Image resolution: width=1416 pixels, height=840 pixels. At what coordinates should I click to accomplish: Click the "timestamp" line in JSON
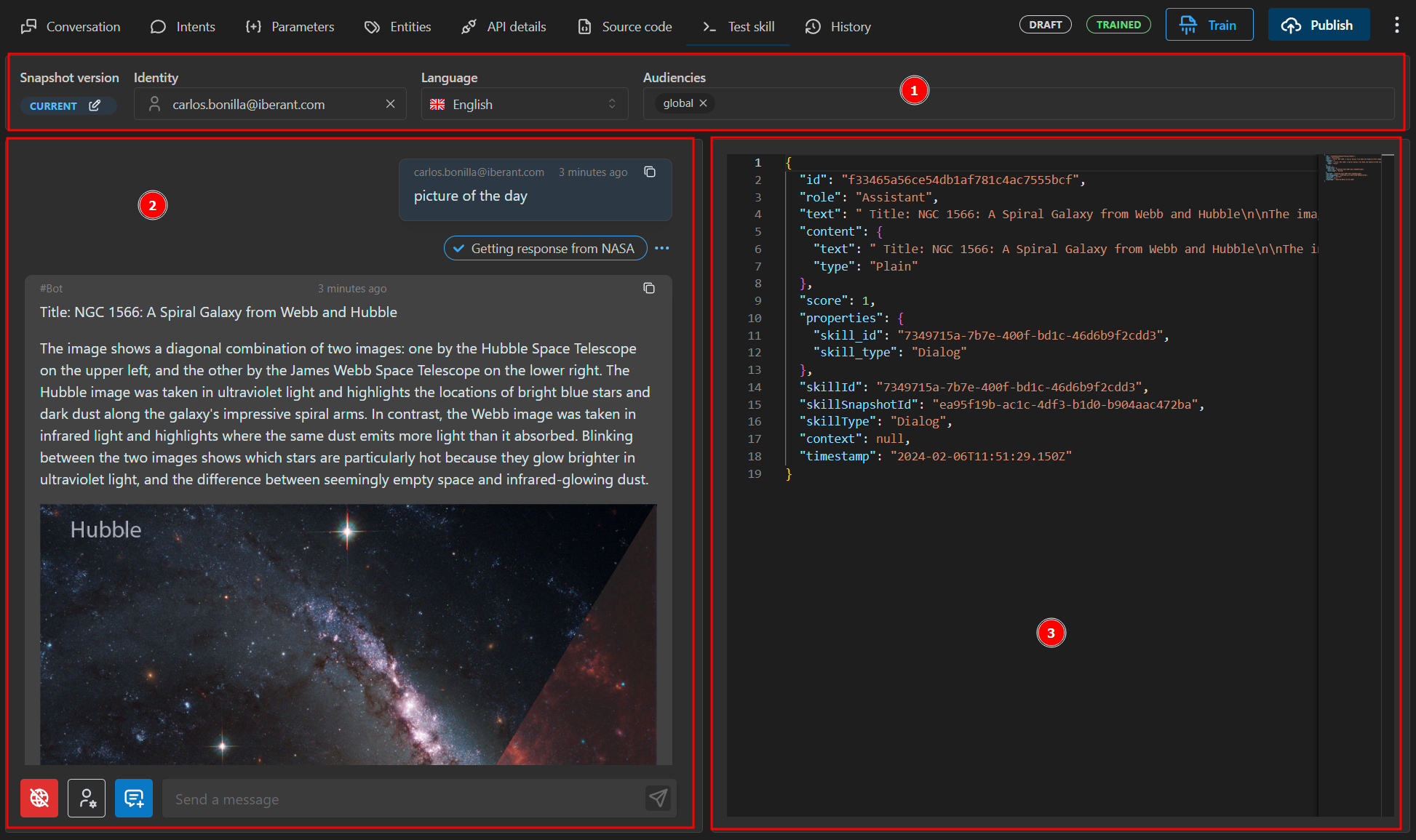[935, 456]
